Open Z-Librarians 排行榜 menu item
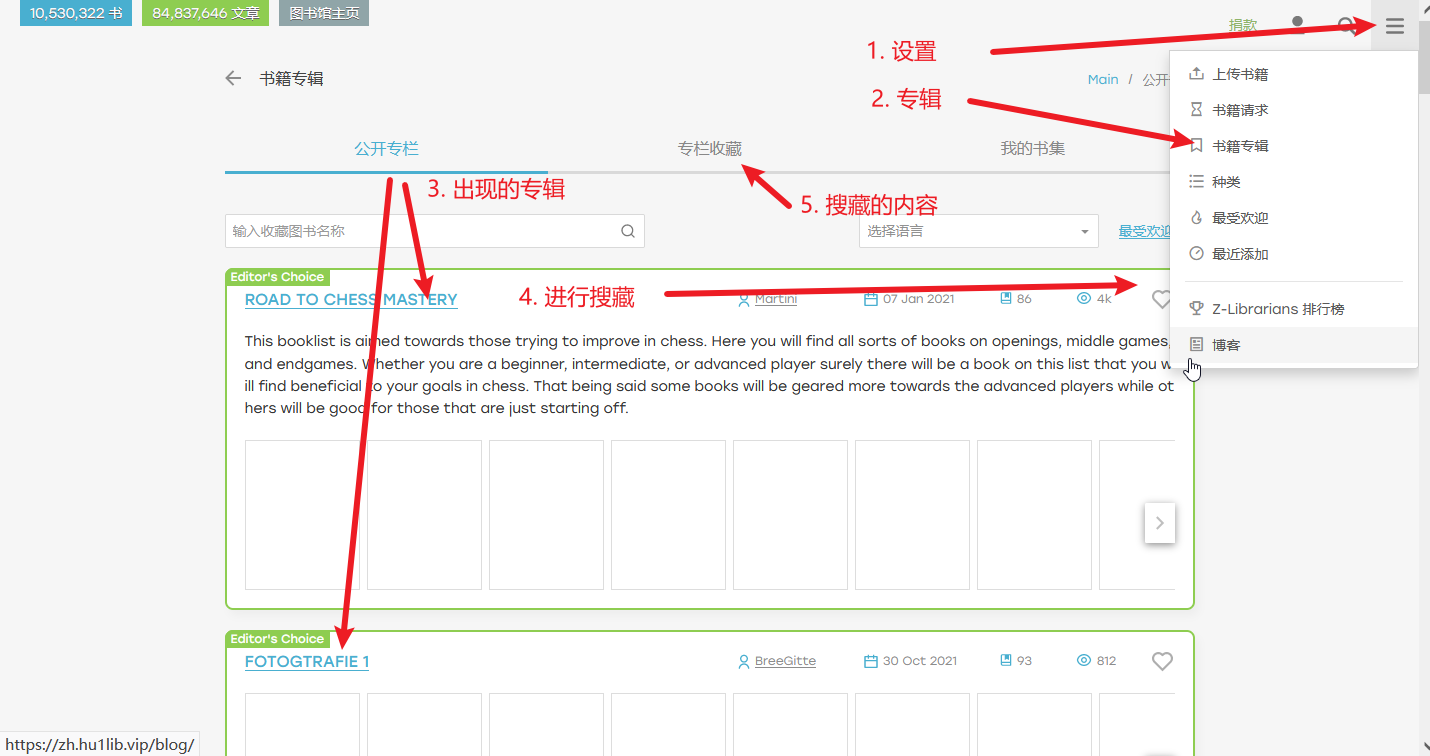 (1277, 309)
